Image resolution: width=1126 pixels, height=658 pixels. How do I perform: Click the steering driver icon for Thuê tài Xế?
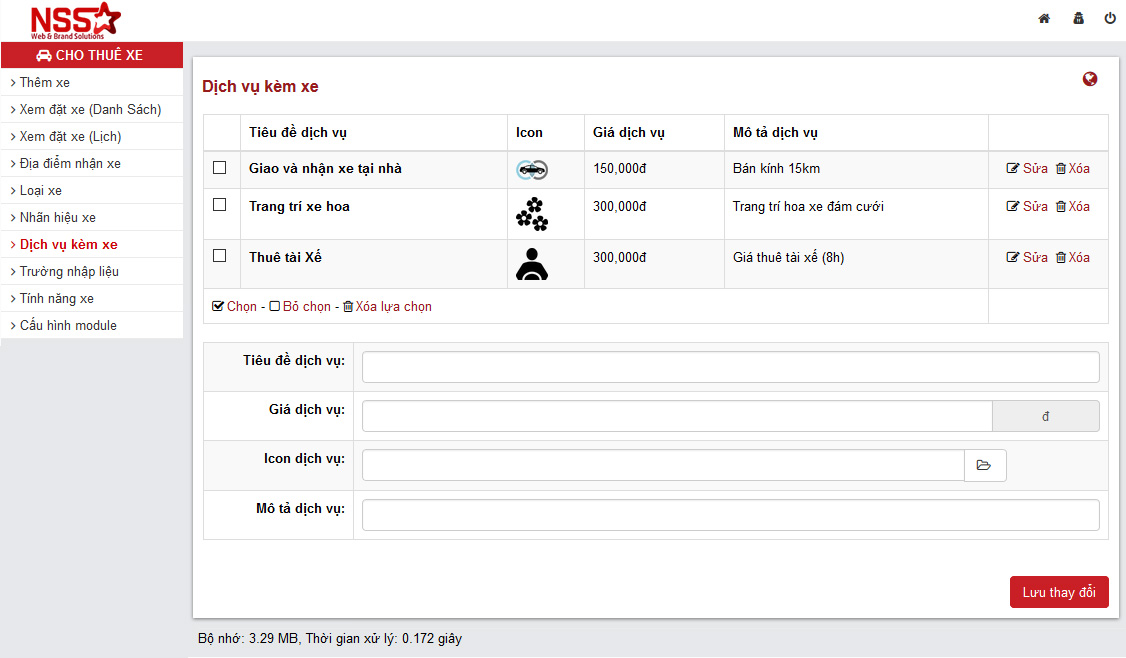coord(532,263)
